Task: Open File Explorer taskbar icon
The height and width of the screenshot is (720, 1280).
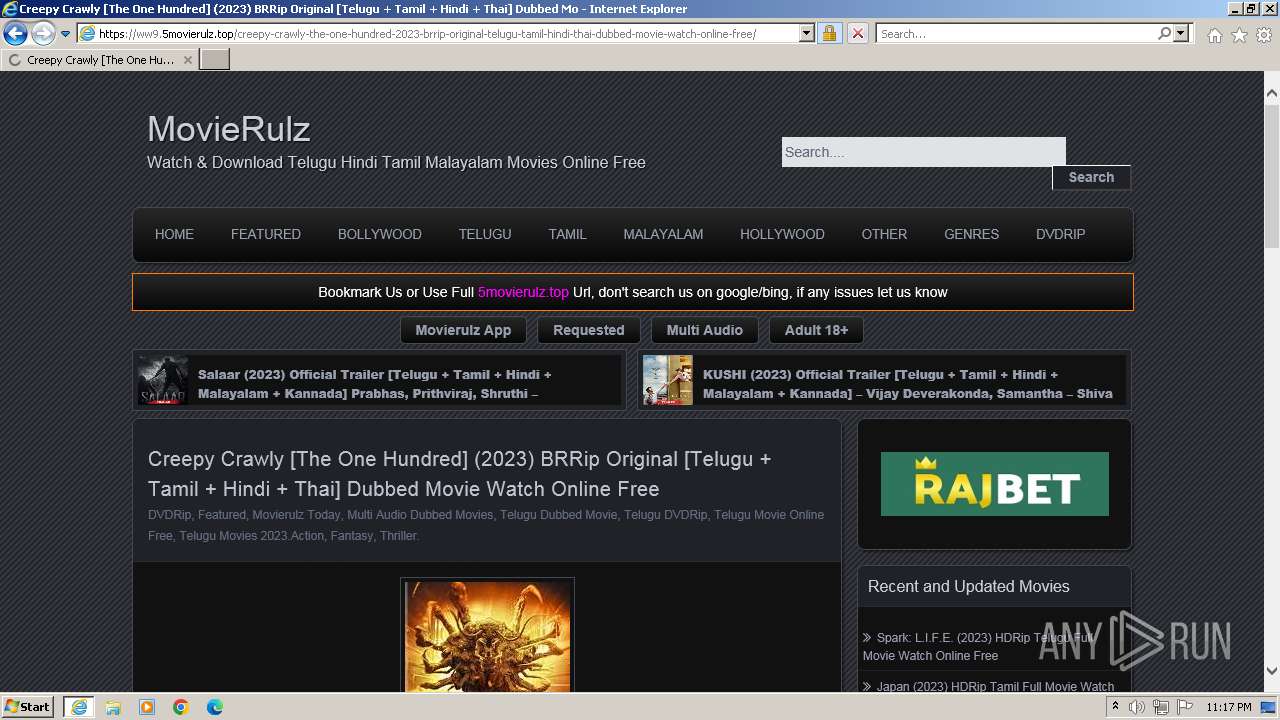Action: pyautogui.click(x=113, y=707)
